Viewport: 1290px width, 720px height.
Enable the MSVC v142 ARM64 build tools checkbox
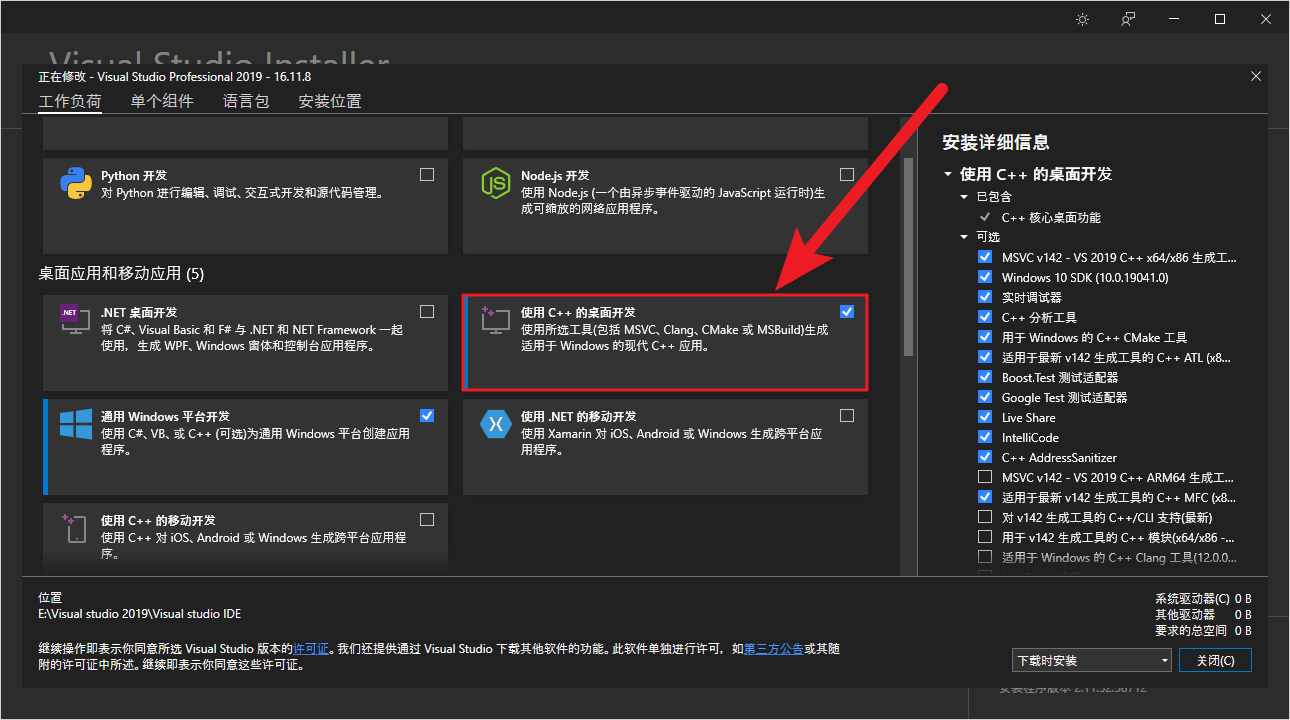[985, 477]
